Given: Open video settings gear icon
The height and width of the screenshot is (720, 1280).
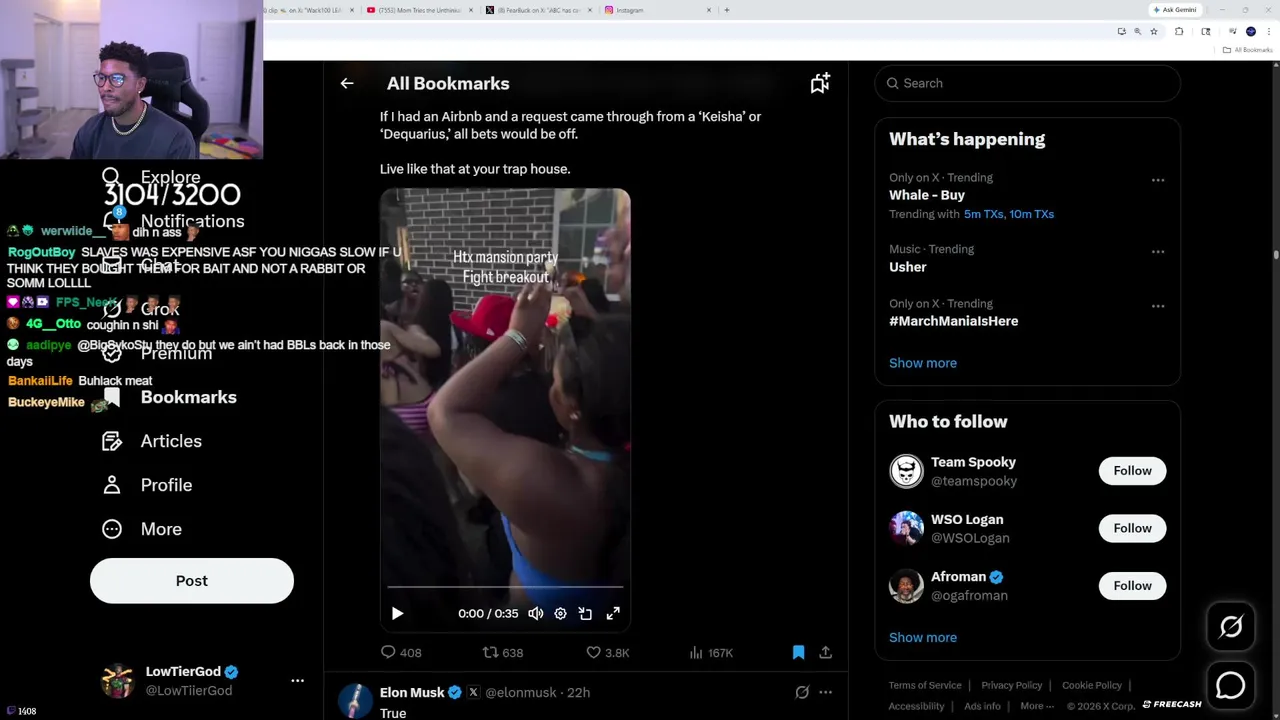Looking at the screenshot, I should (x=560, y=613).
